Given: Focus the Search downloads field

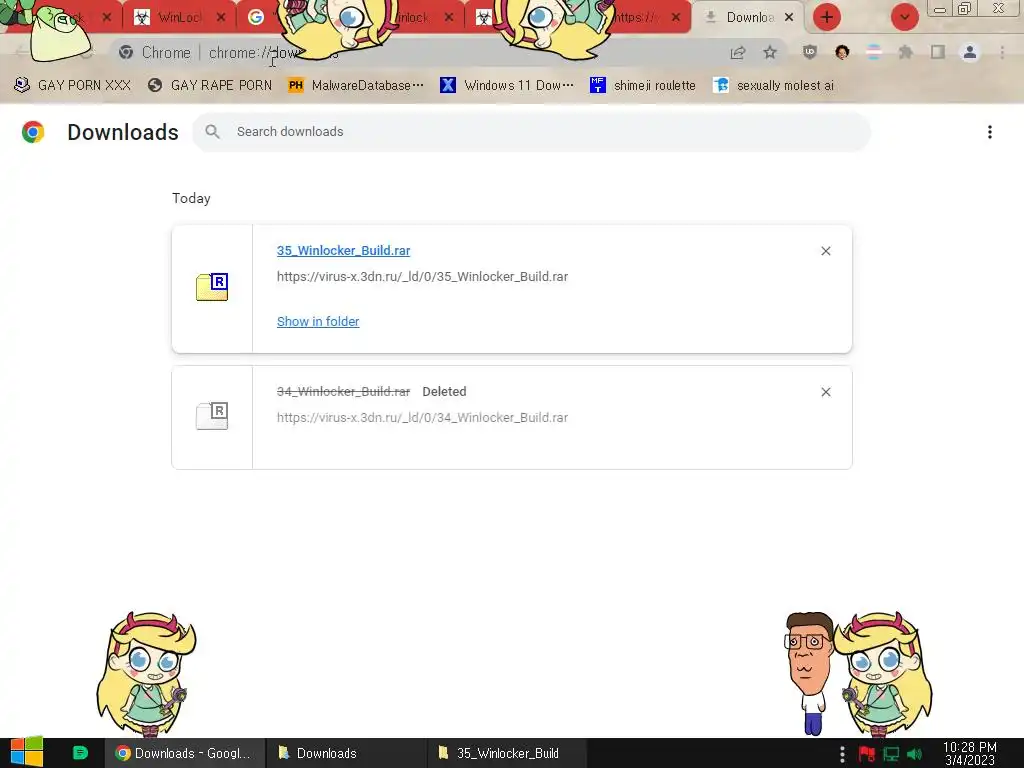Looking at the screenshot, I should point(531,132).
